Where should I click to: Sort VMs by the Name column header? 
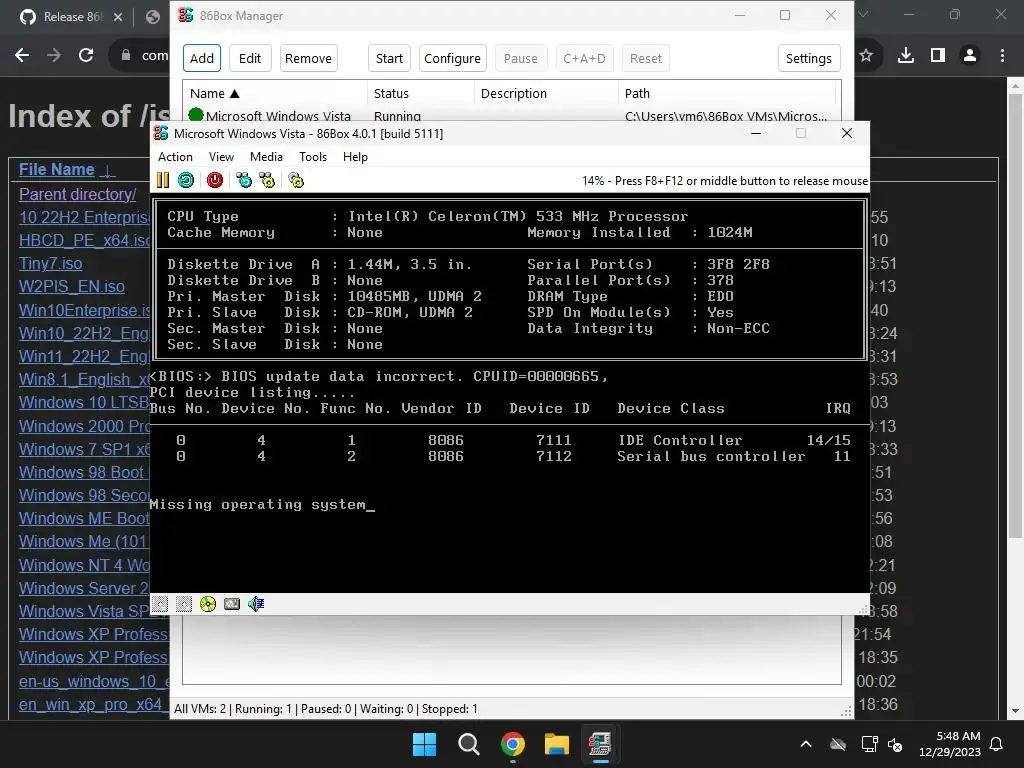click(x=275, y=93)
